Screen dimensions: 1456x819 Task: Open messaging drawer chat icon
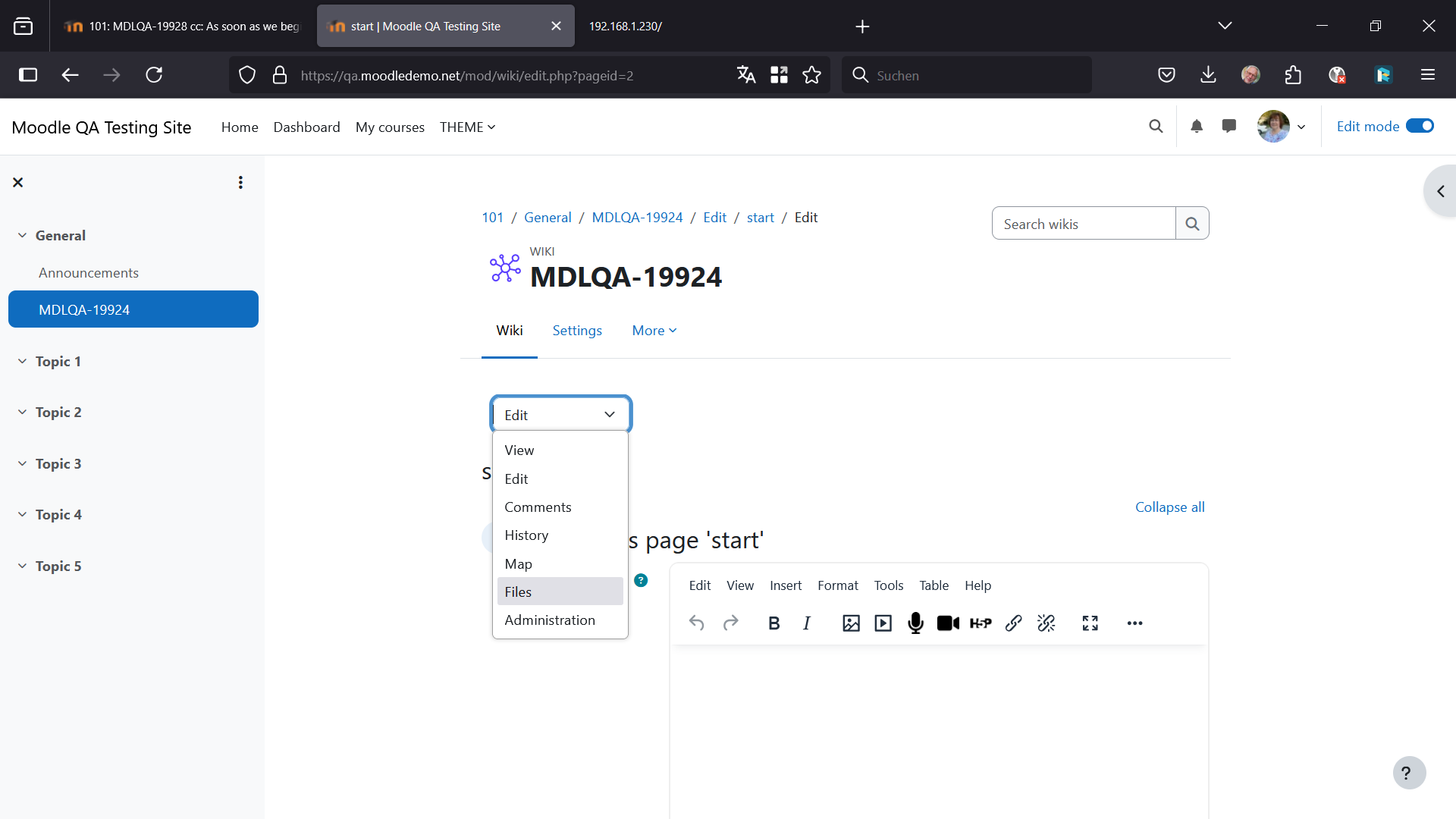point(1229,127)
